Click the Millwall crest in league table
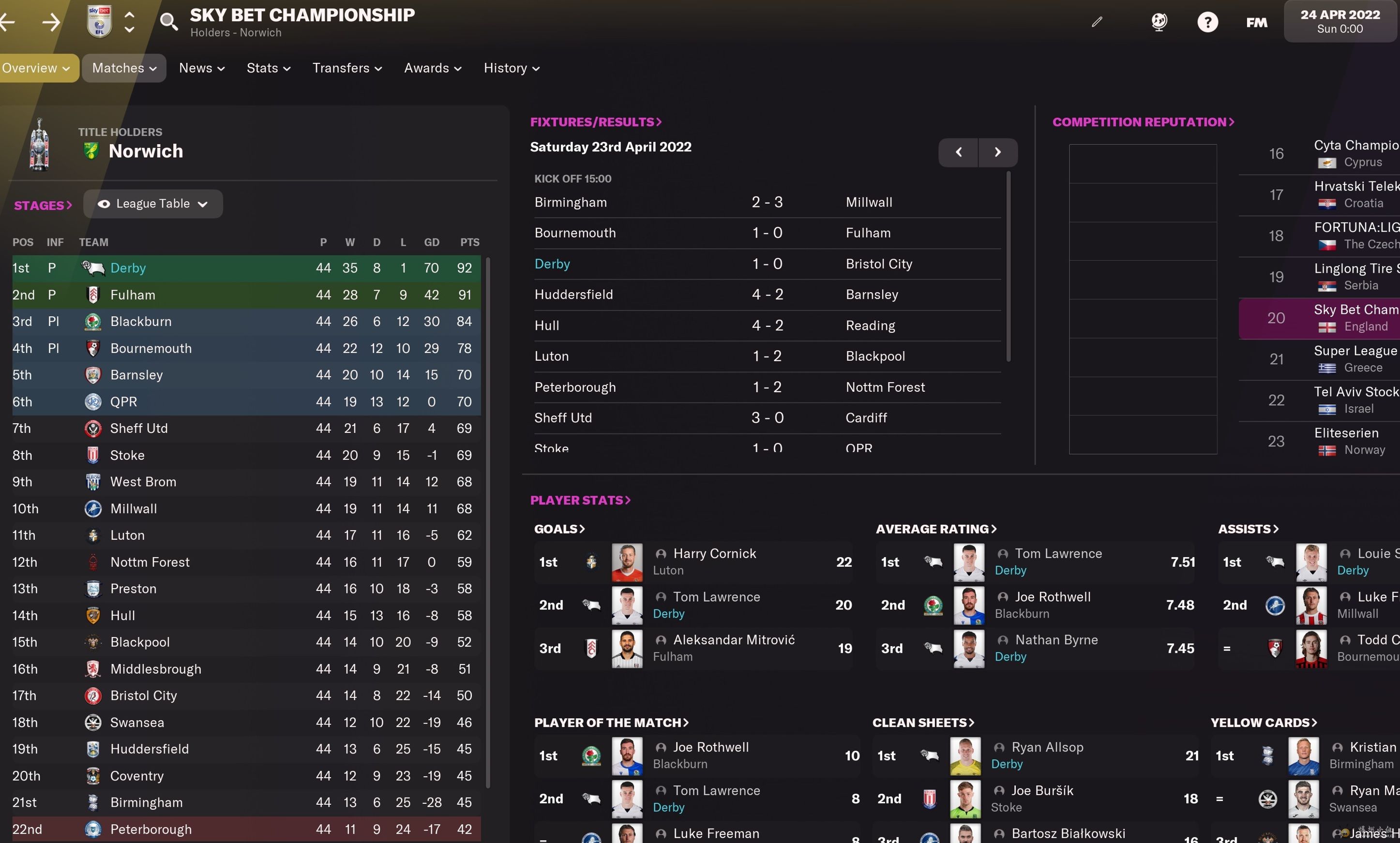The image size is (1400, 843). coord(93,509)
